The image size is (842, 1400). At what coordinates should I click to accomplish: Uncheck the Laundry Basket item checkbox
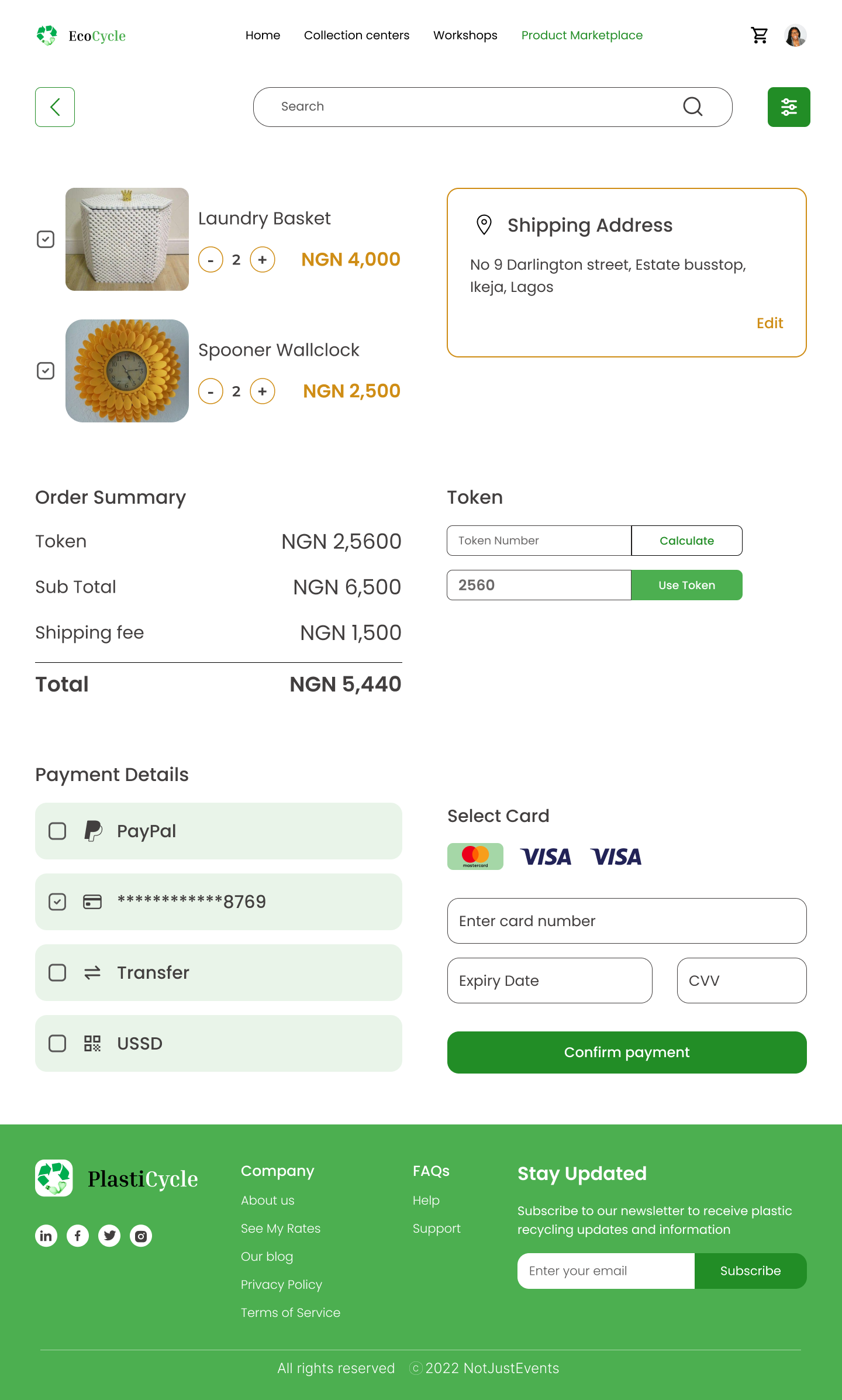46,239
